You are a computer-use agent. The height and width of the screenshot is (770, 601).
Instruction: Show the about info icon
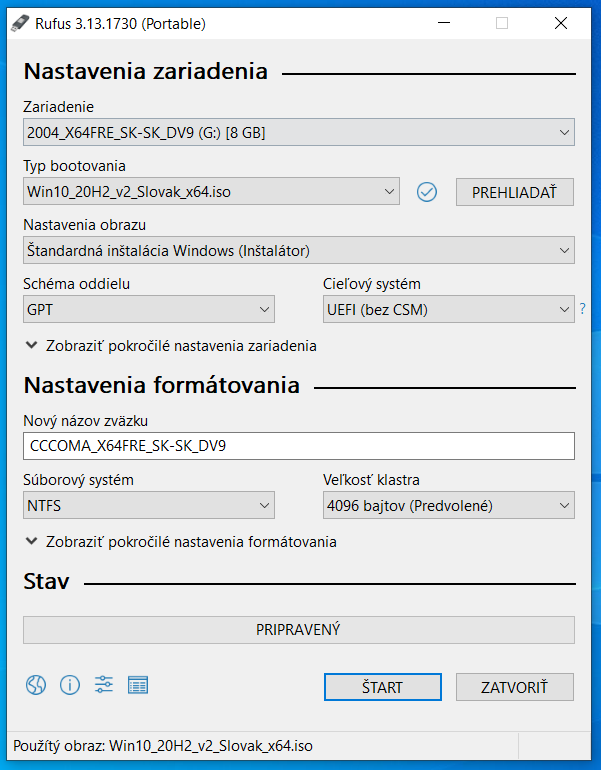70,685
